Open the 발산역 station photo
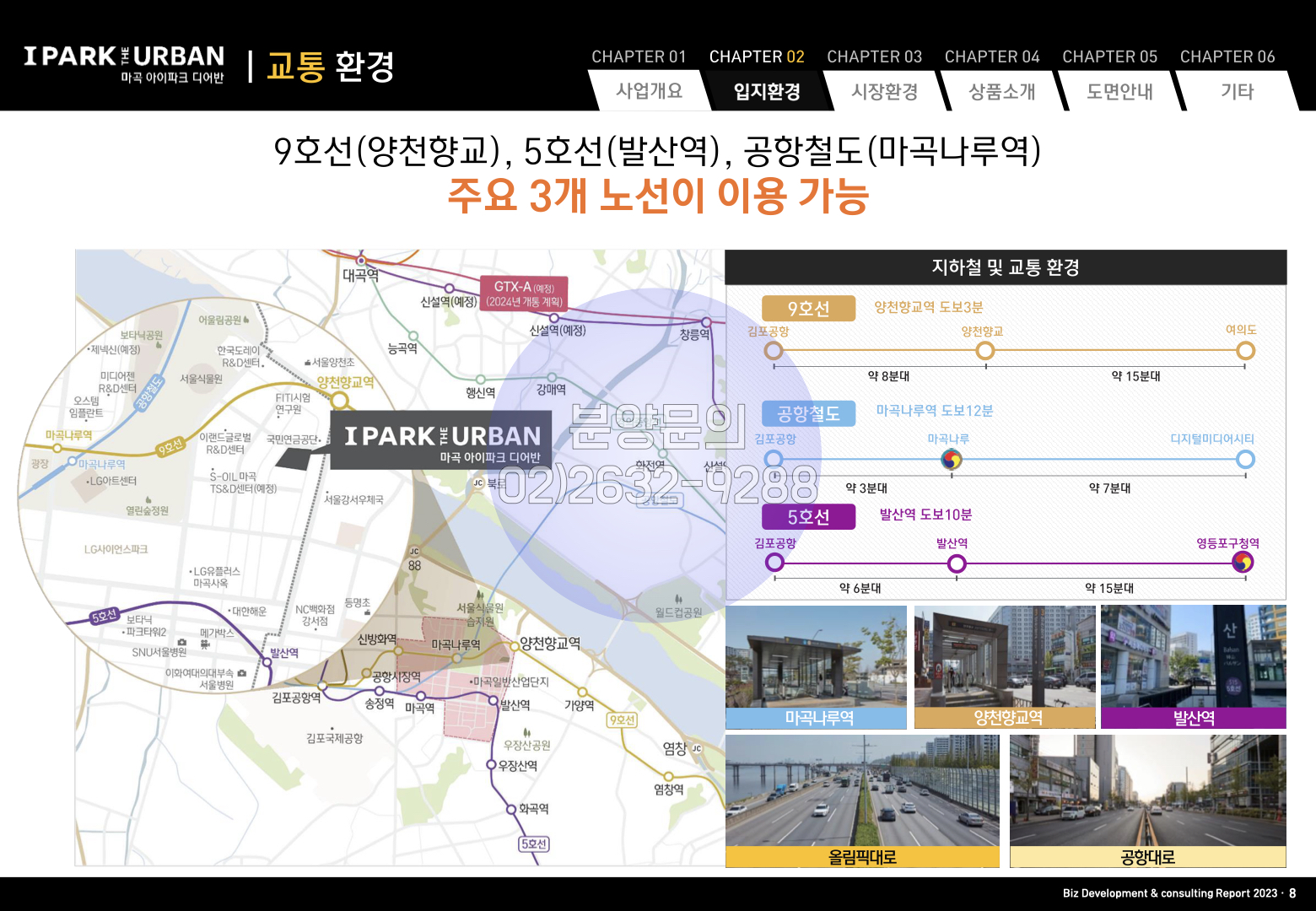1316x911 pixels. click(x=1194, y=667)
